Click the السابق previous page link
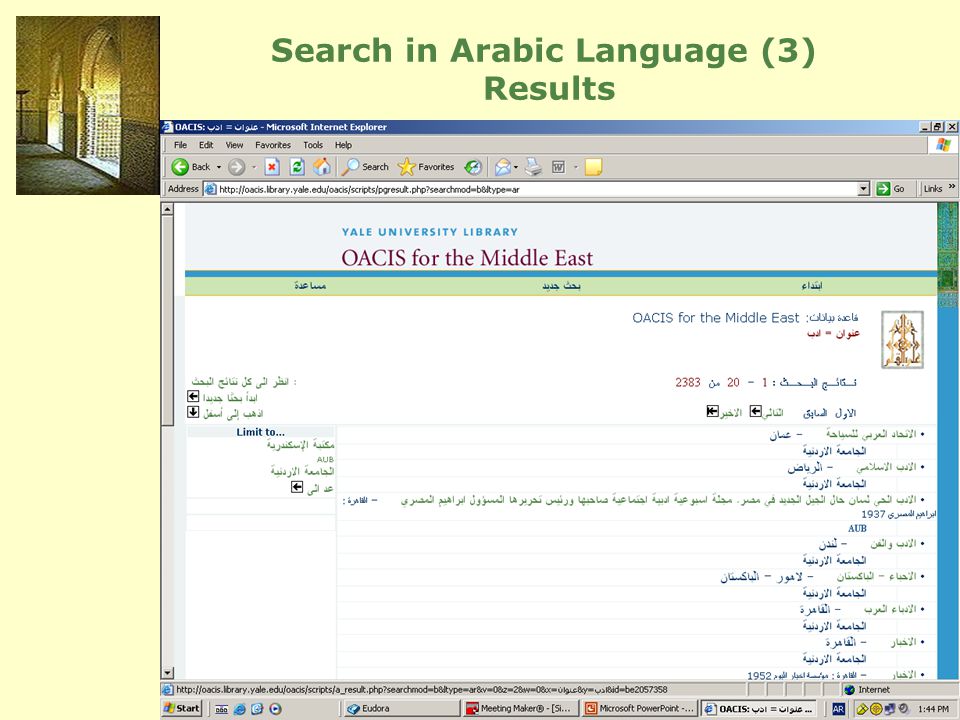 point(815,413)
